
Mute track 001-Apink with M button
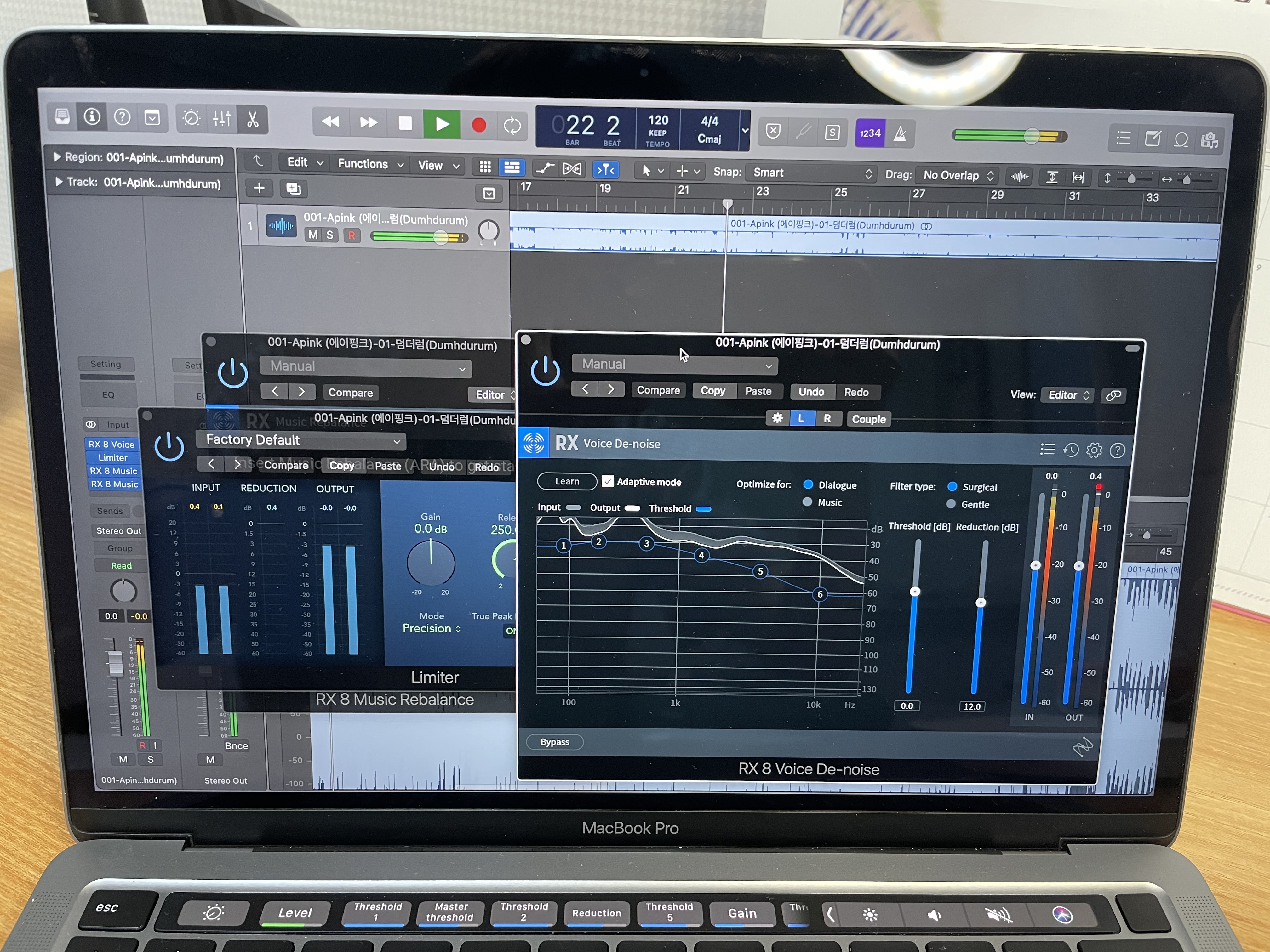(313, 235)
